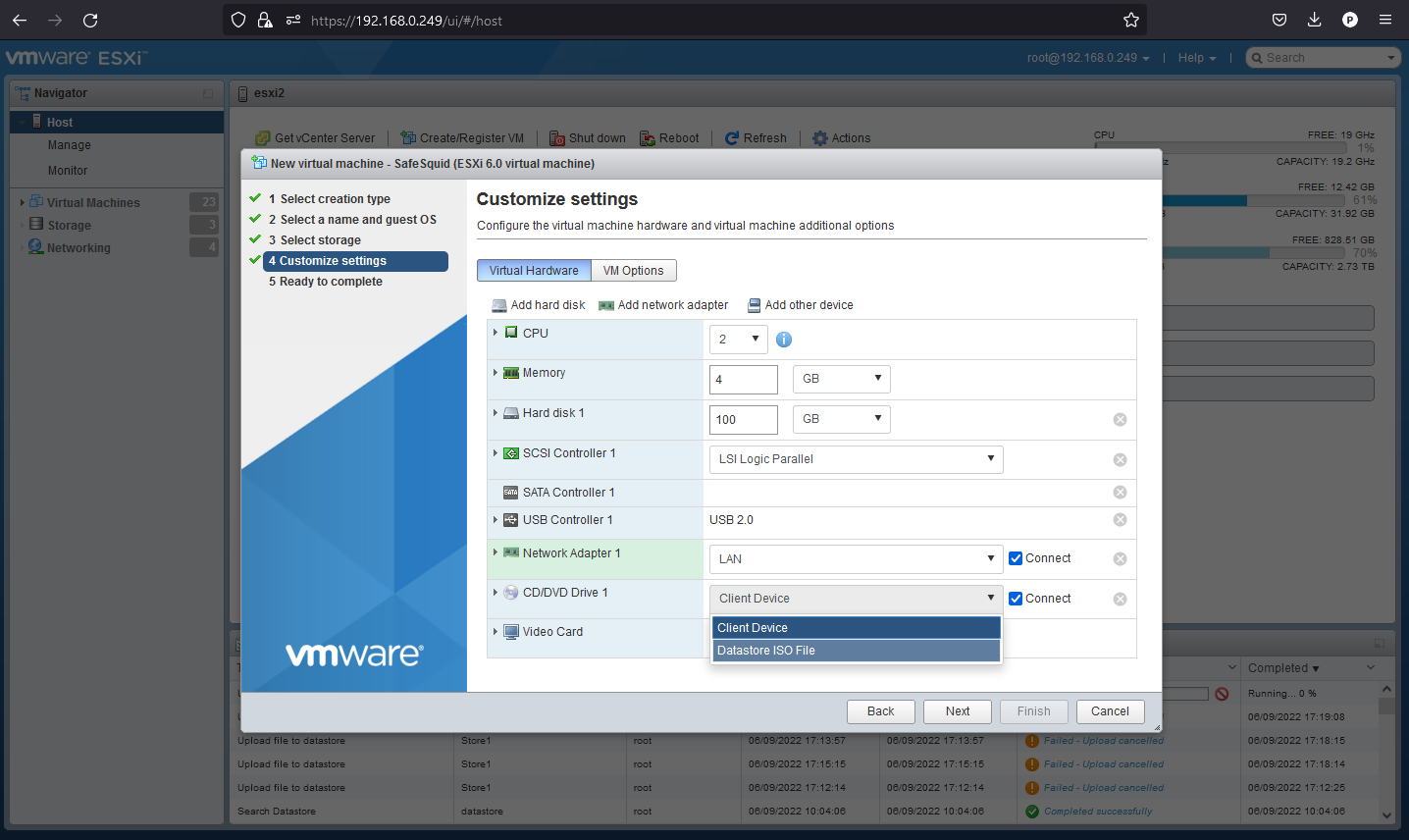The width and height of the screenshot is (1409, 840).
Task: Select the Virtual Hardware tab
Action: (x=534, y=271)
